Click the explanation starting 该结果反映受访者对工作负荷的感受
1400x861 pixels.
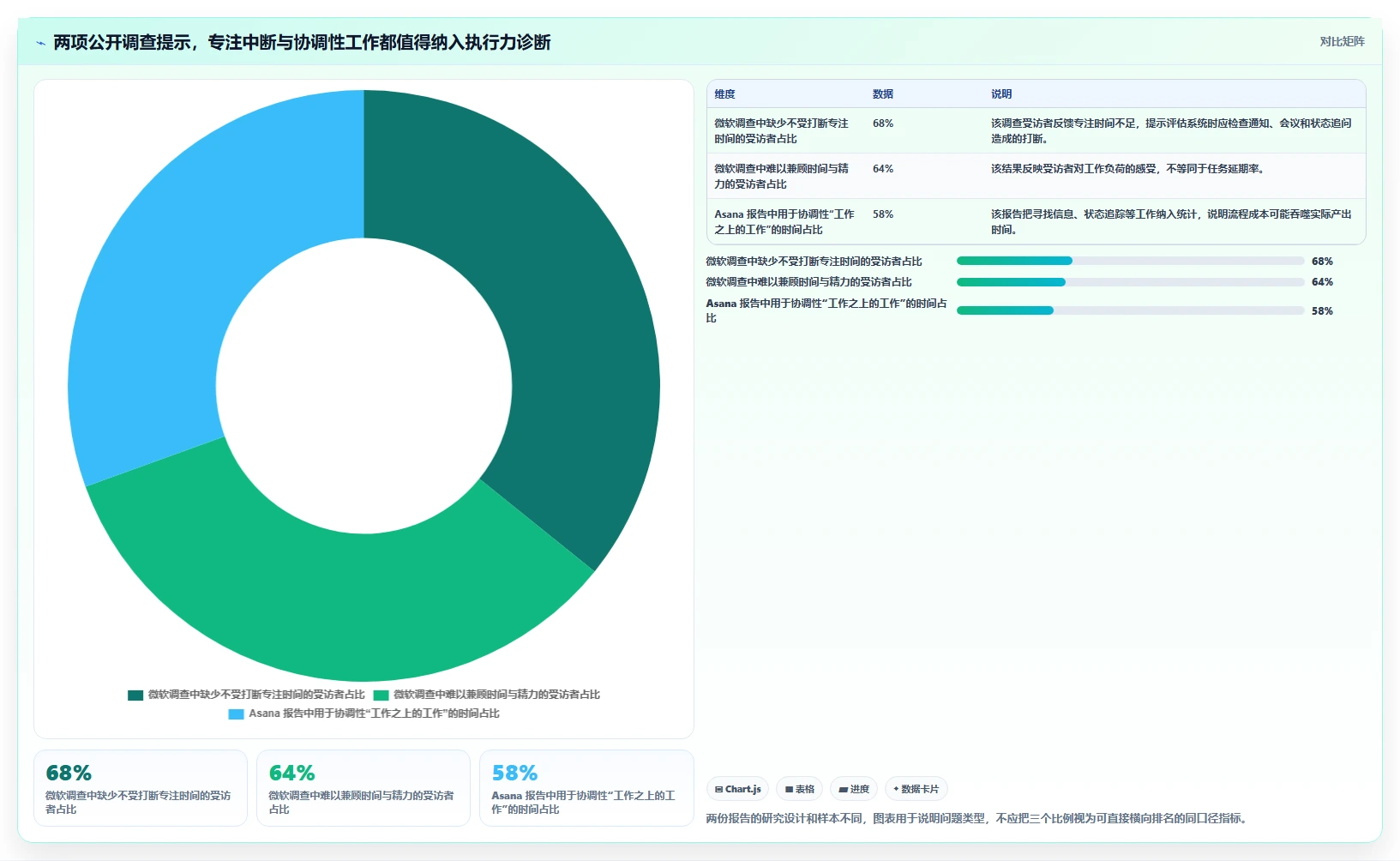pos(1127,169)
